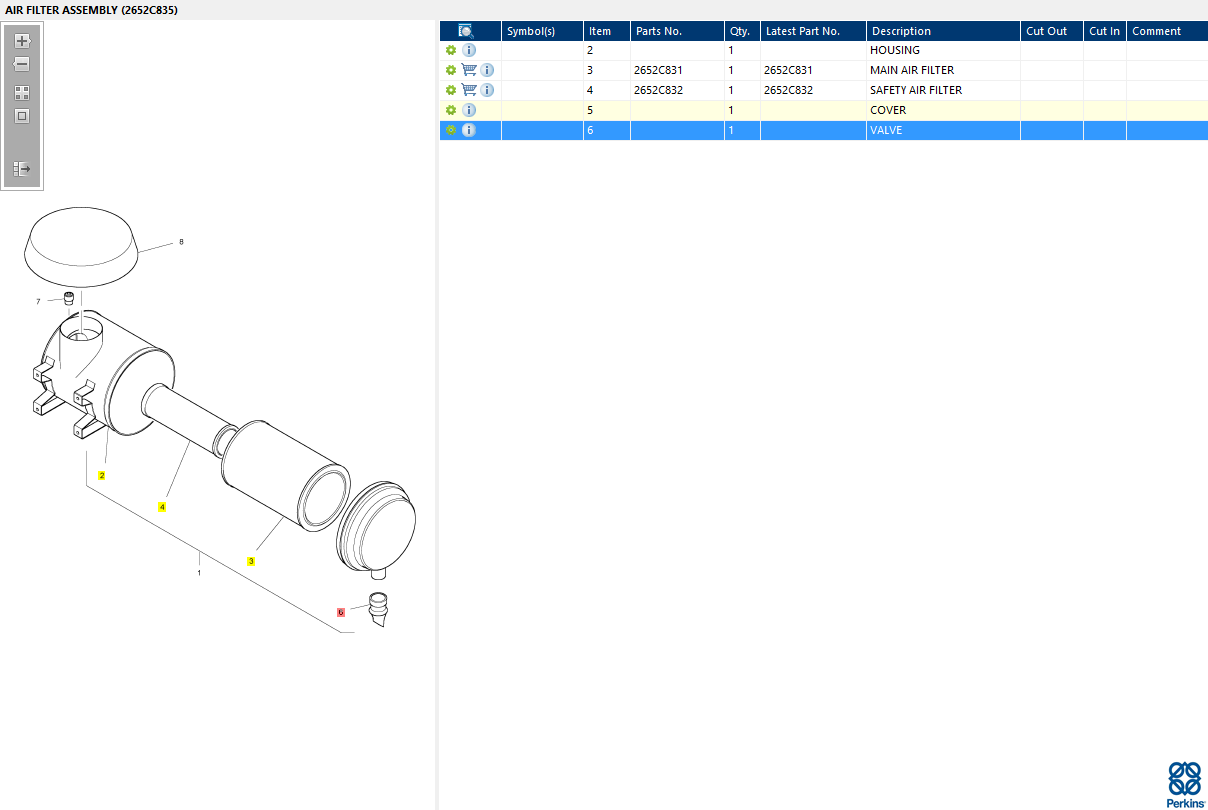Sort by Symbol(s) column header
1208x810 pixels.
pyautogui.click(x=542, y=31)
